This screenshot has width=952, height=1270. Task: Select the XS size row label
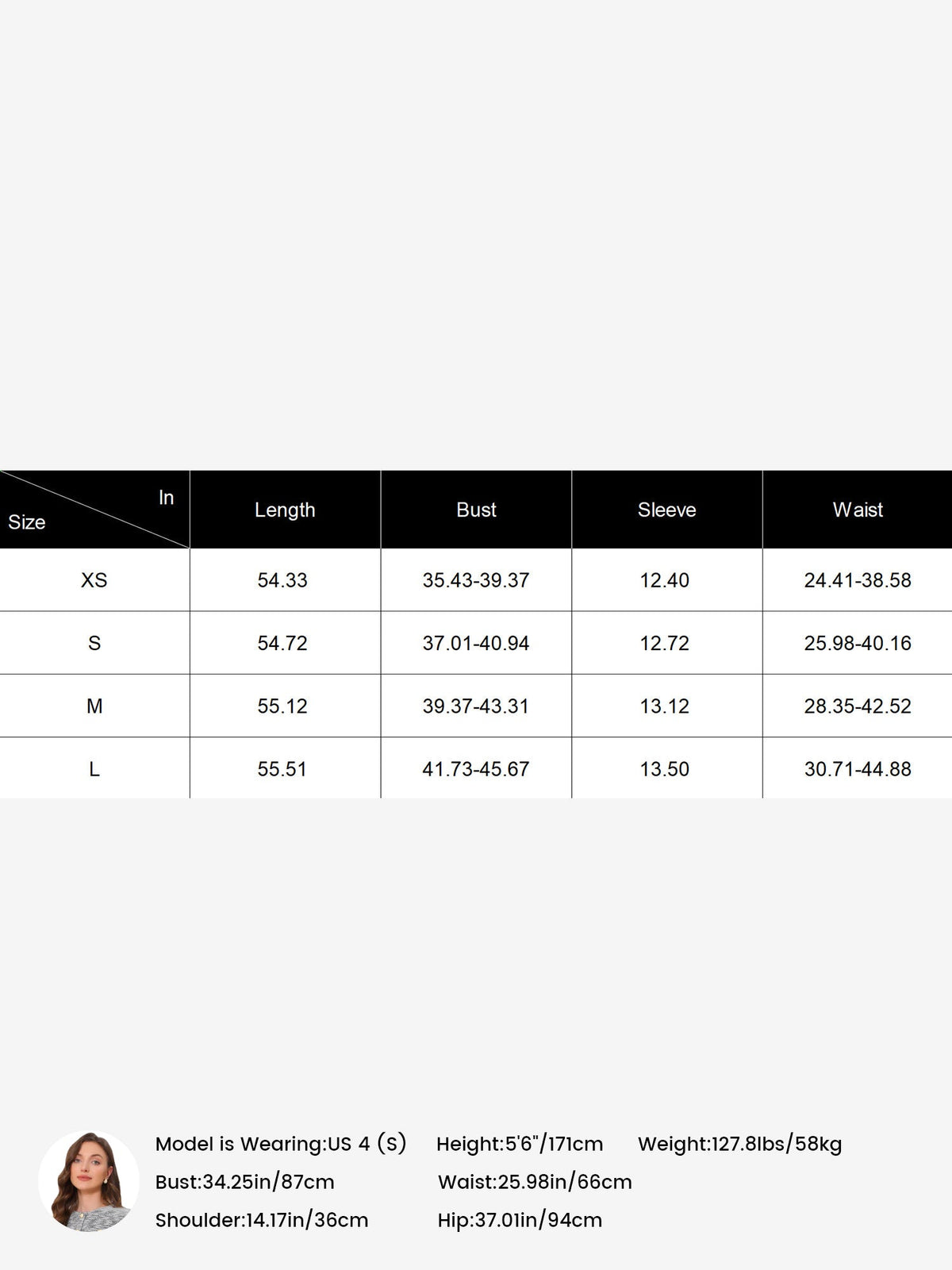94,580
